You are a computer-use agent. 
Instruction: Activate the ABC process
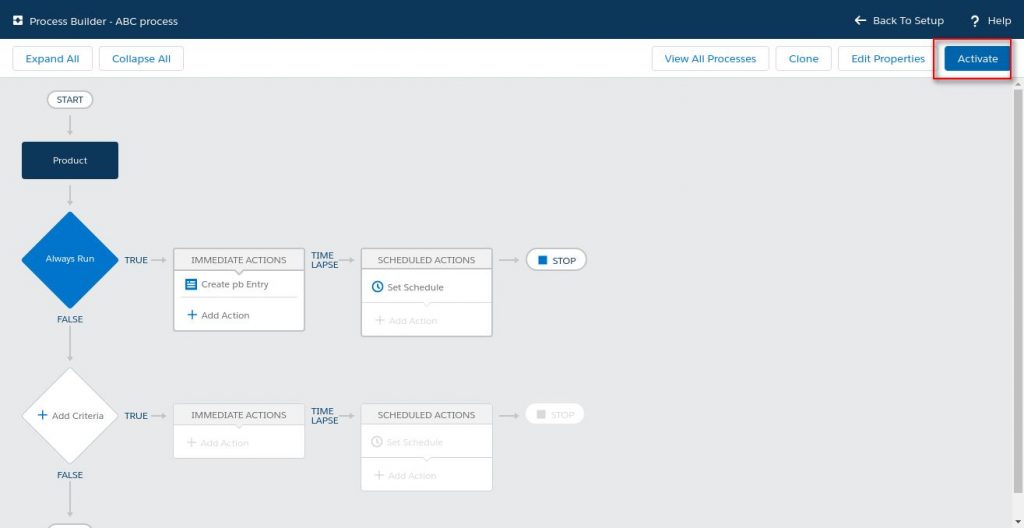click(x=977, y=59)
